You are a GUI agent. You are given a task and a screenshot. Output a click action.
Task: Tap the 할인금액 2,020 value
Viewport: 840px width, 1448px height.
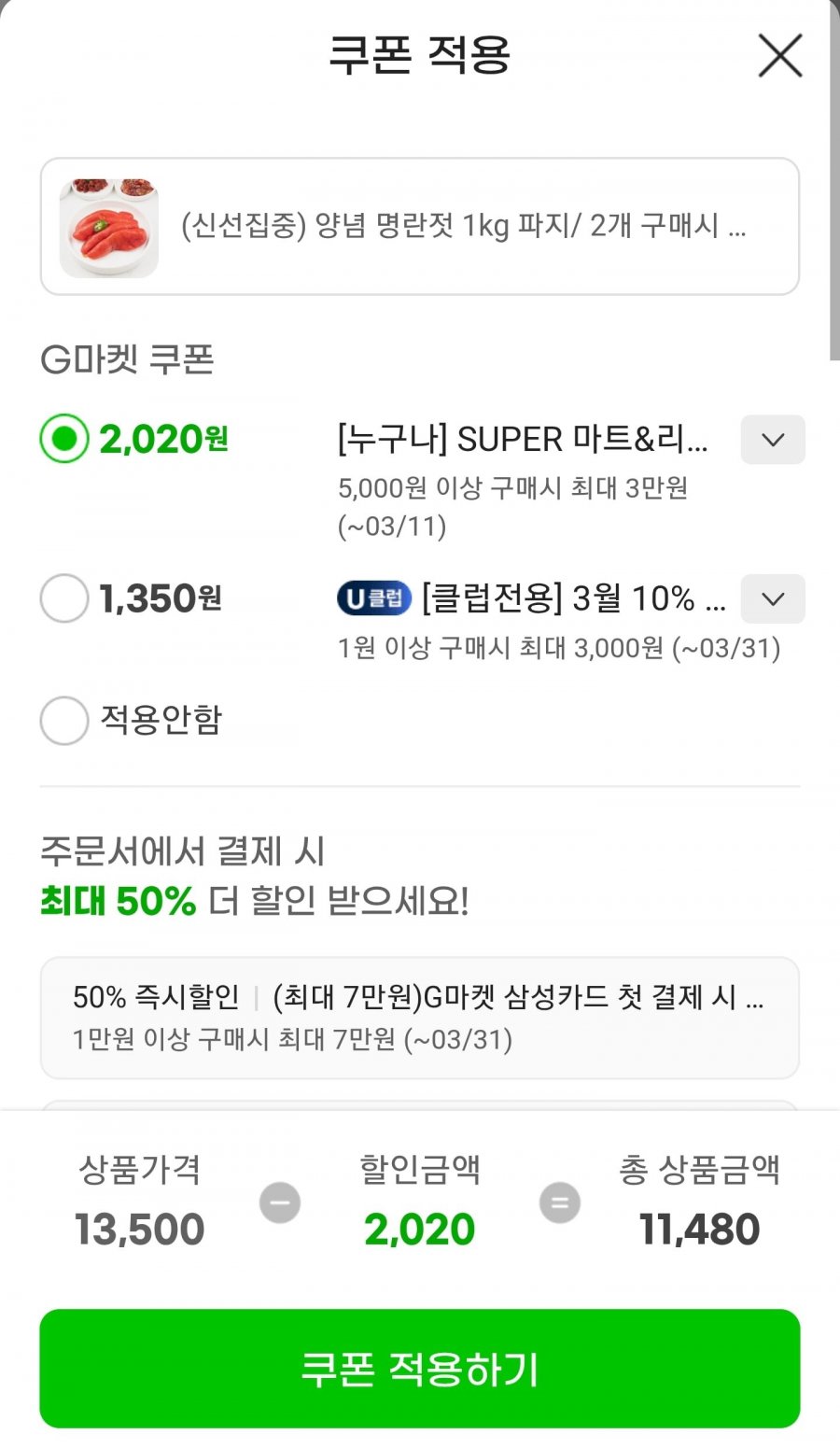(420, 1230)
